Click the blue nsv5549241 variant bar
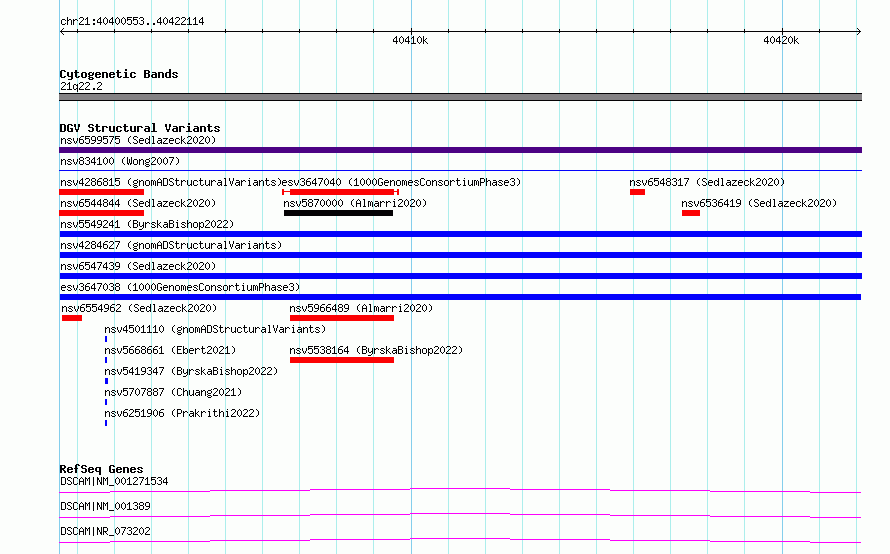 pyautogui.click(x=460, y=234)
